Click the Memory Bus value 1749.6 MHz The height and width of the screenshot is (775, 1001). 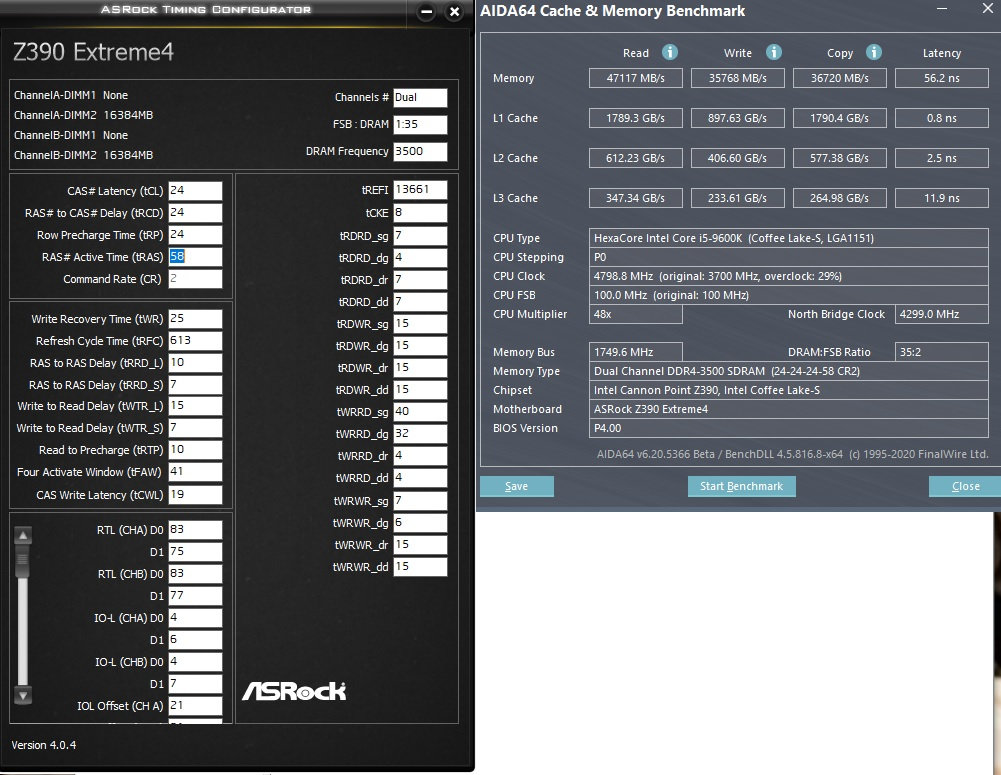tap(635, 352)
